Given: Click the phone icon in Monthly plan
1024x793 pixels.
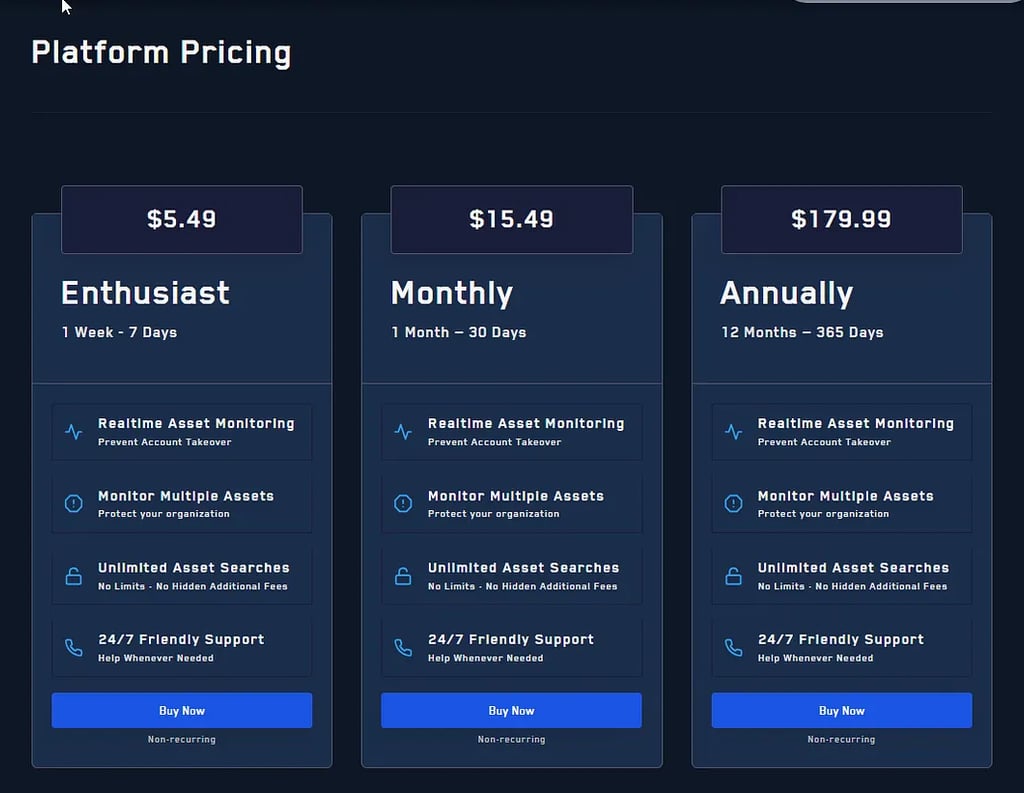Looking at the screenshot, I should 403,648.
